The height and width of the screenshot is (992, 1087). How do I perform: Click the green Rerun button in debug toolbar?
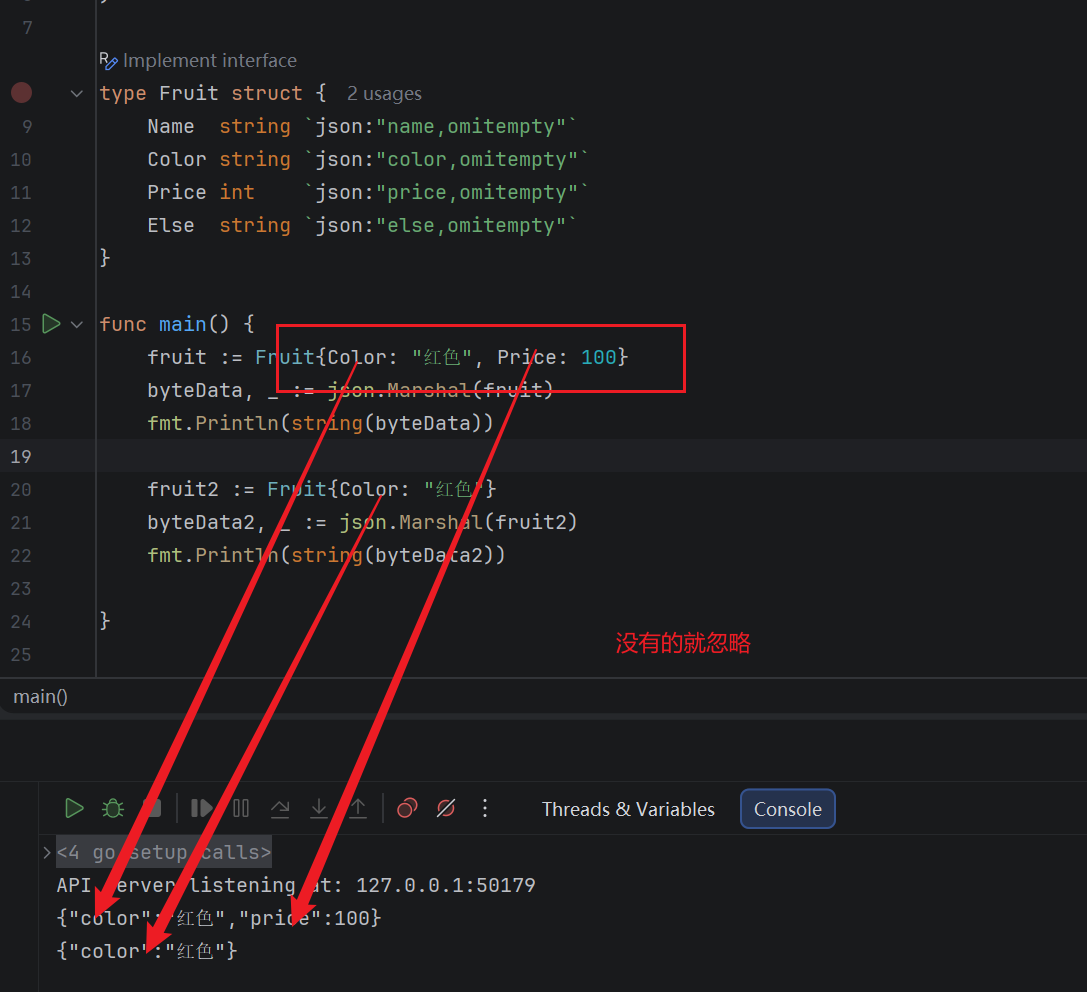click(74, 808)
